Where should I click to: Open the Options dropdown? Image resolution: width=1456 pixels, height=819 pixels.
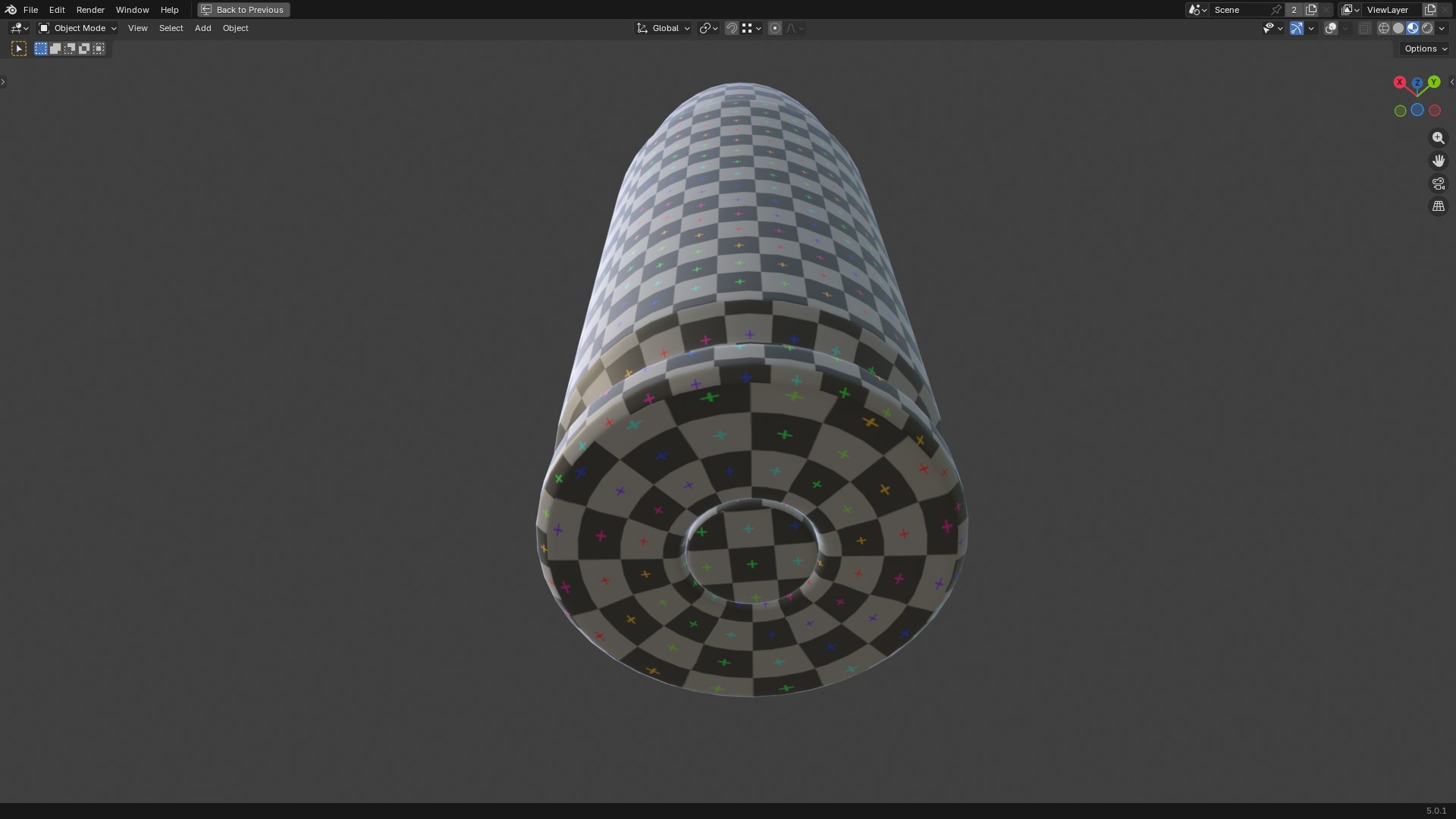pyautogui.click(x=1425, y=49)
